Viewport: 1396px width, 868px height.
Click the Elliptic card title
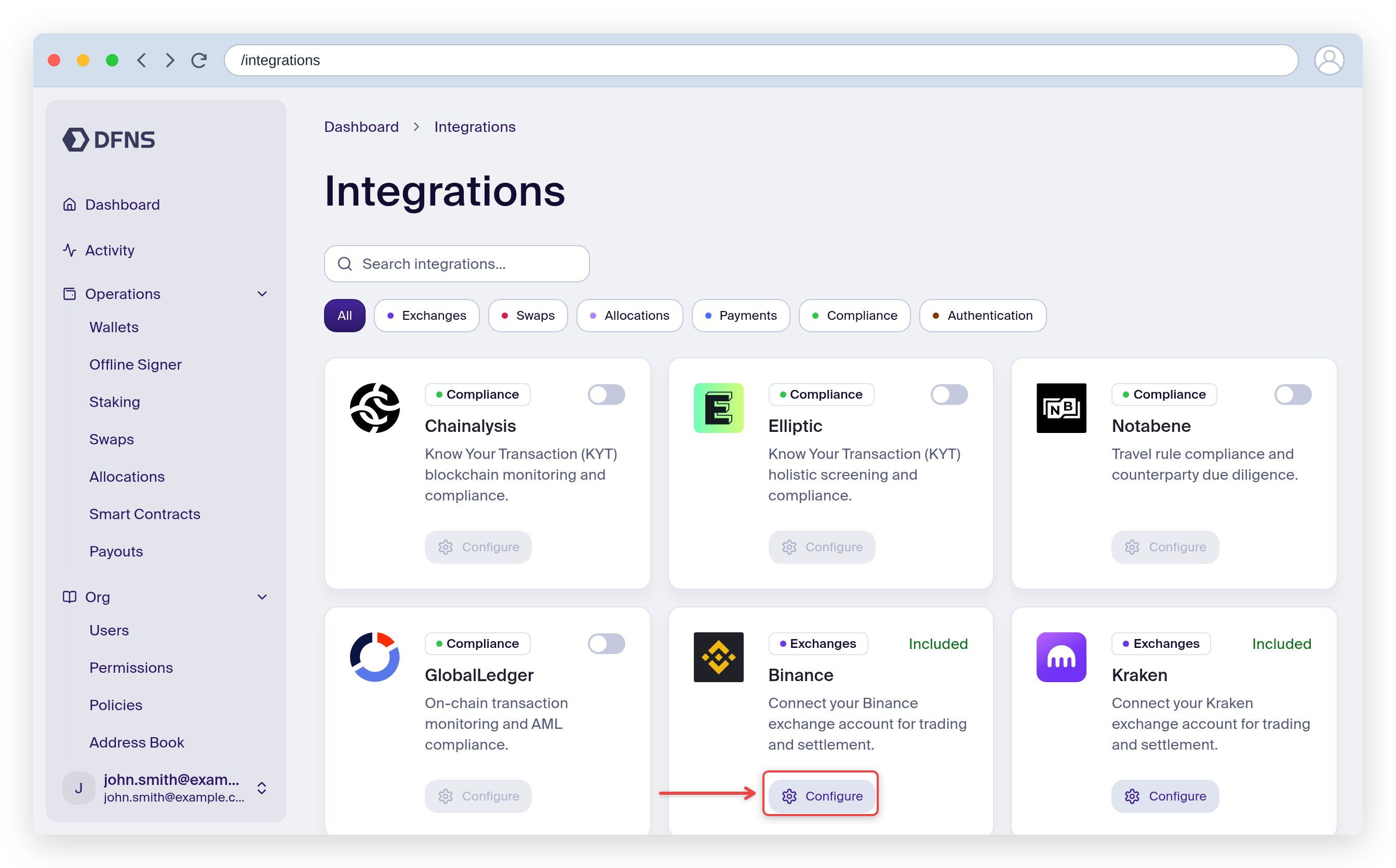pos(795,426)
